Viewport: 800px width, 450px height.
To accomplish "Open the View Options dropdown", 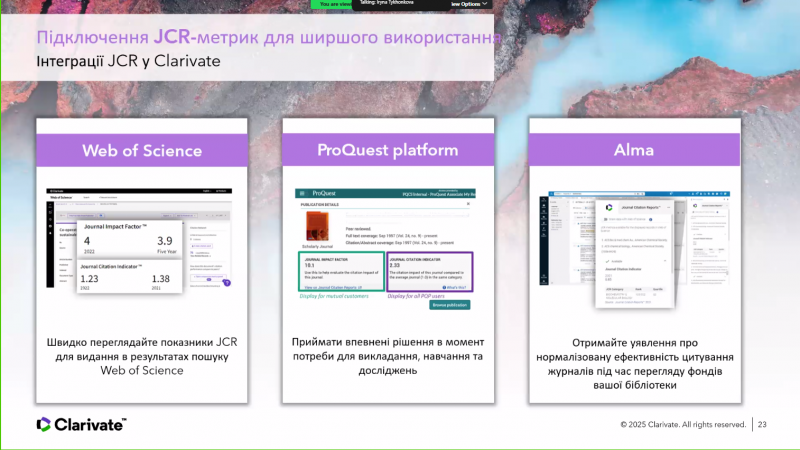I will (x=470, y=4).
